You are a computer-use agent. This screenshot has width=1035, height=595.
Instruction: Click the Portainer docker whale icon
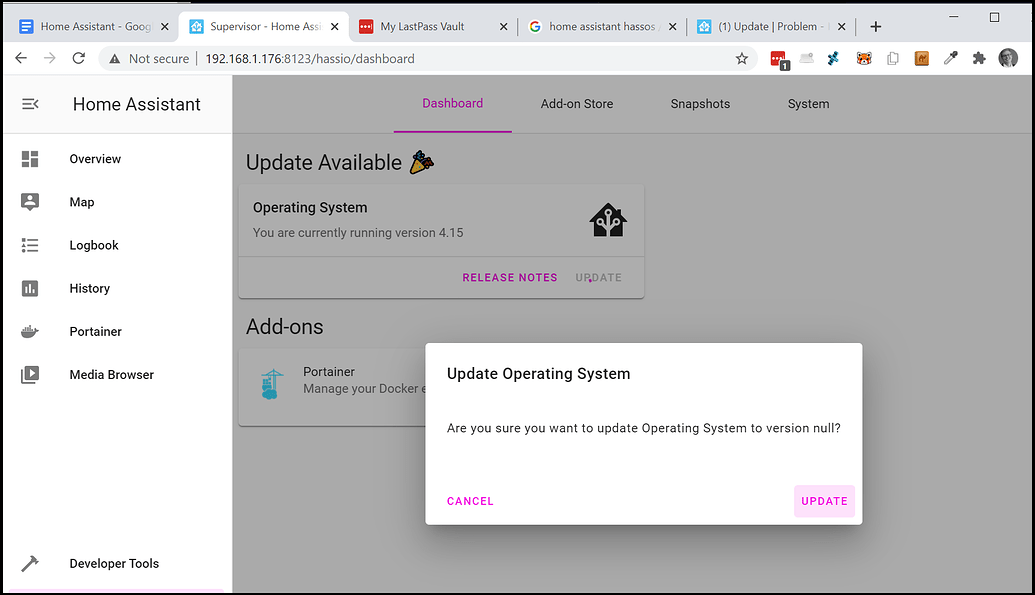point(30,332)
